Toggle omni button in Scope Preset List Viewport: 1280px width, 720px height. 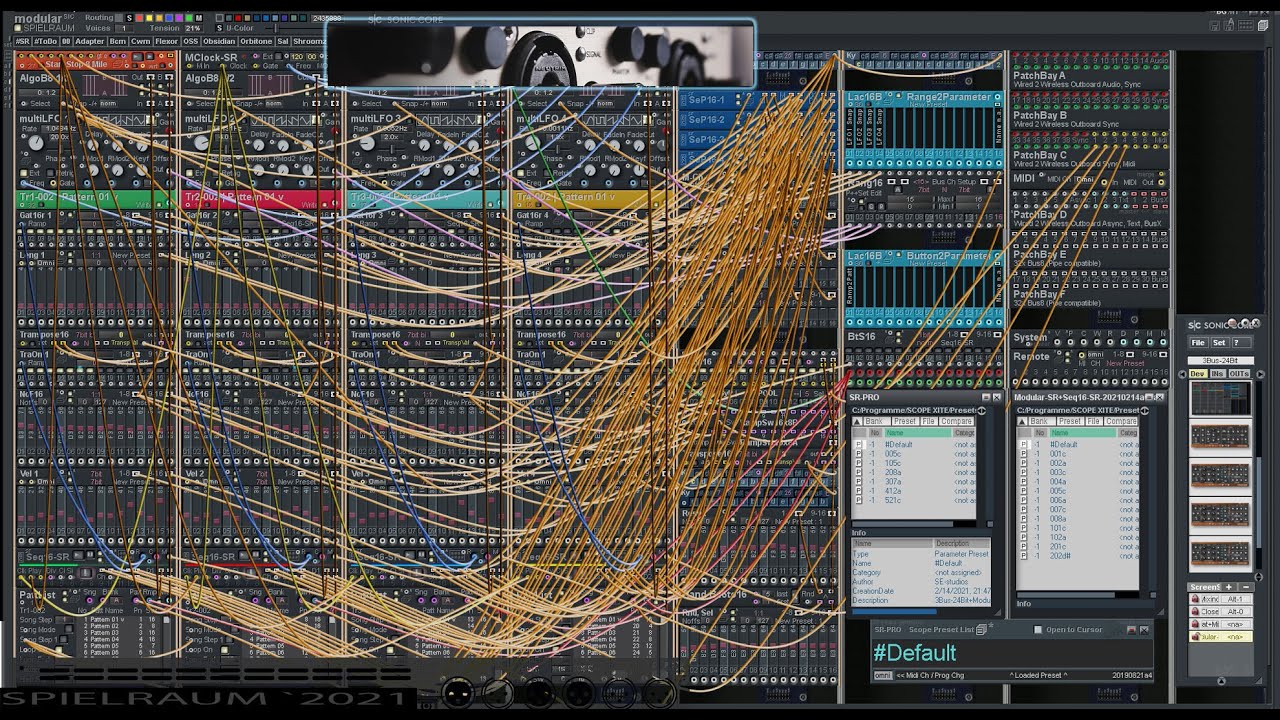tap(883, 675)
